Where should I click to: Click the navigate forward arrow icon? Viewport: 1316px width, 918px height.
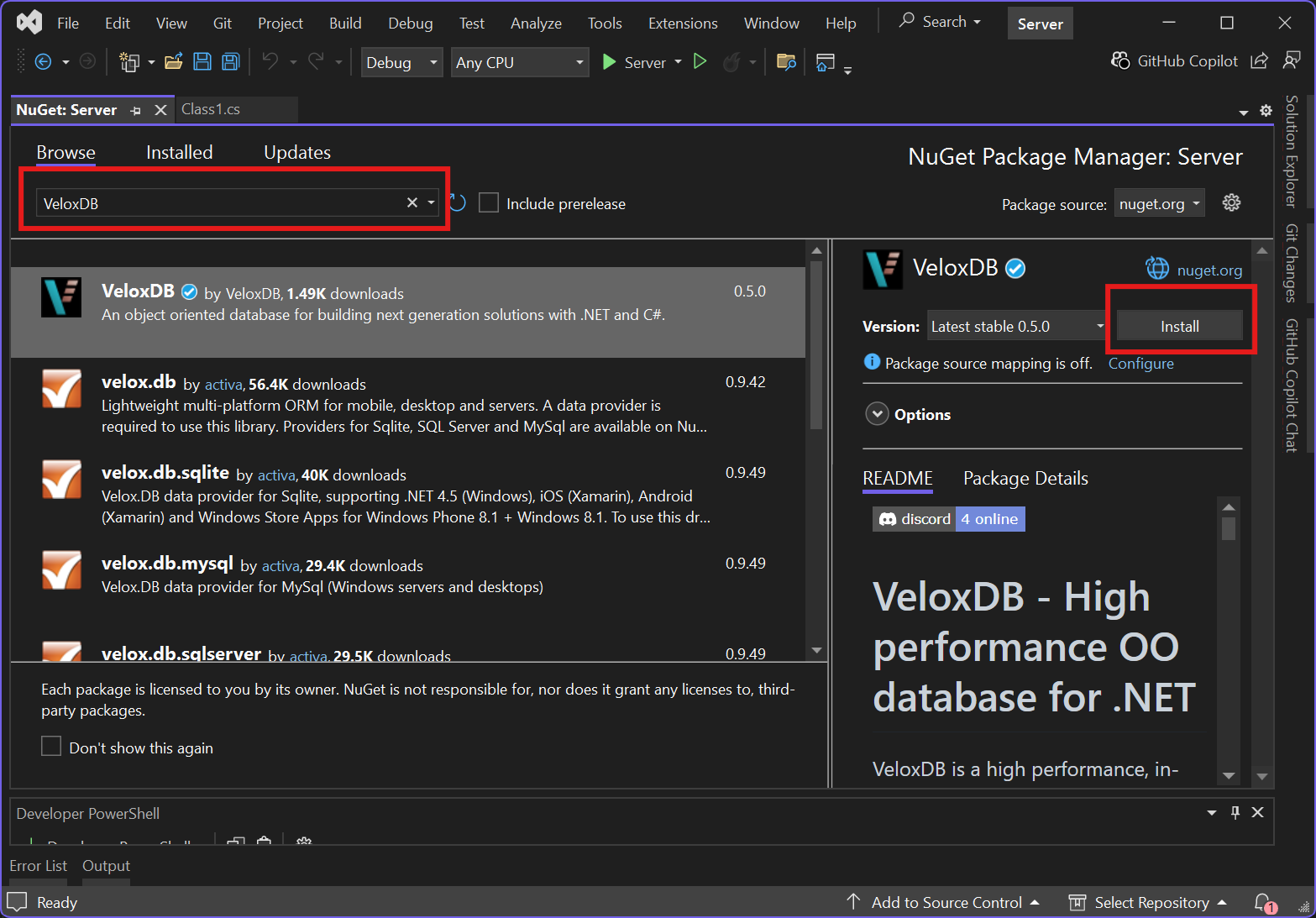pyautogui.click(x=87, y=61)
